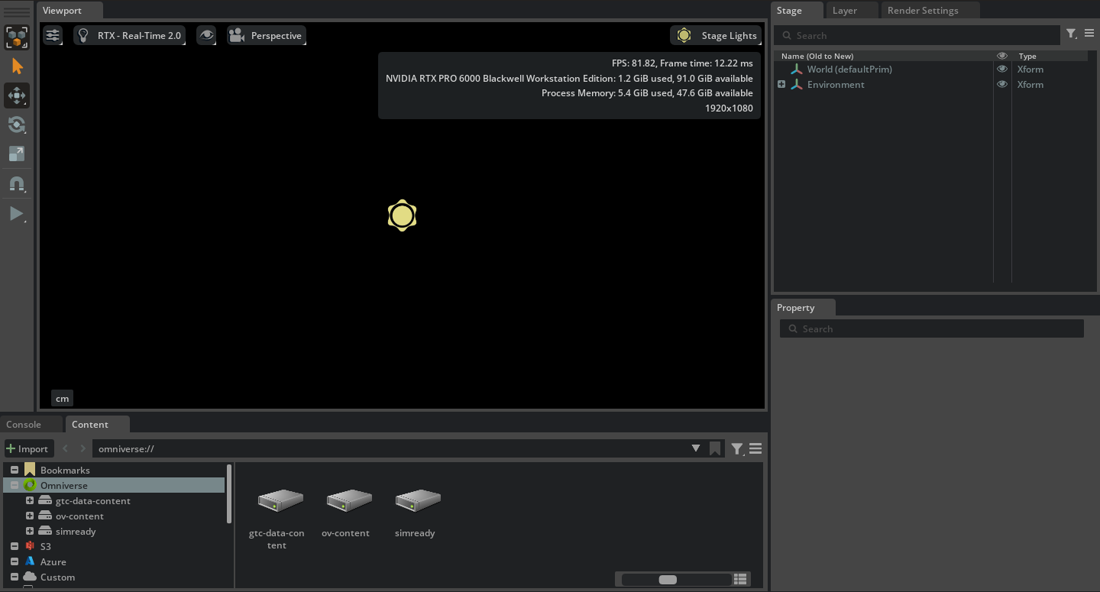Viewport: 1100px width, 592px height.
Task: Collapse the Bookmarks tree node
Action: tap(14, 470)
